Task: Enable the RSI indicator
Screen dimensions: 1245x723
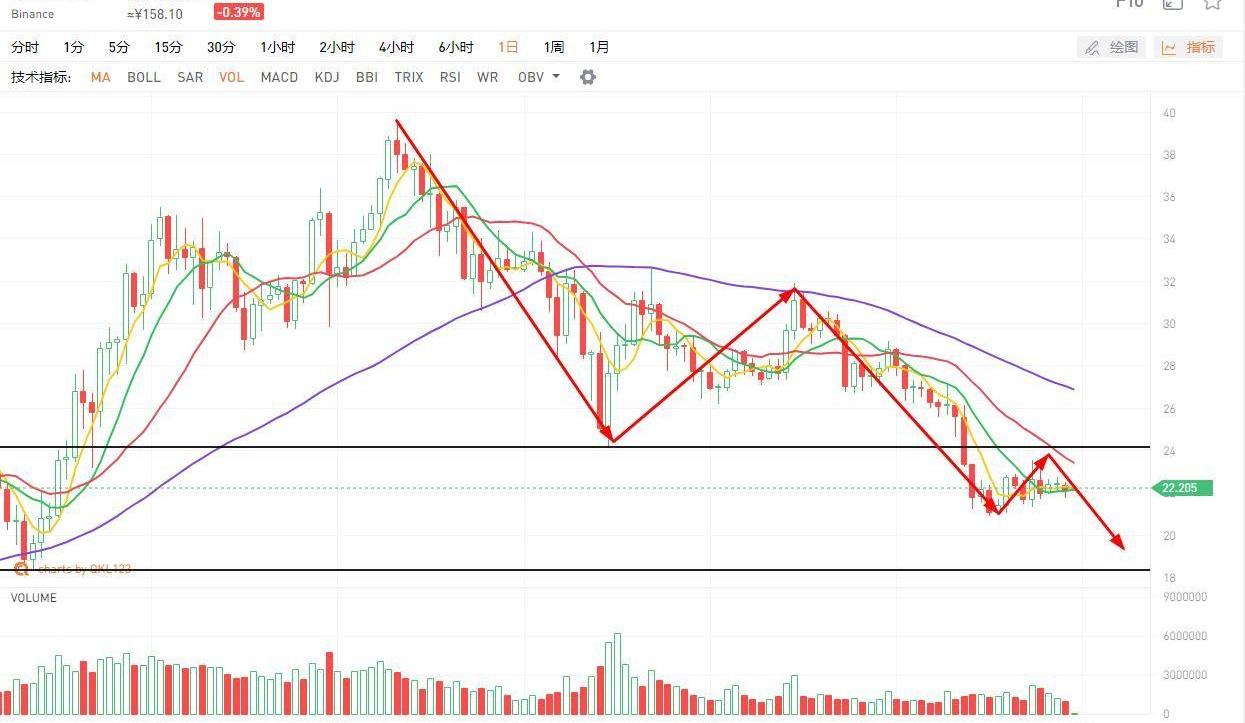Action: (x=450, y=77)
